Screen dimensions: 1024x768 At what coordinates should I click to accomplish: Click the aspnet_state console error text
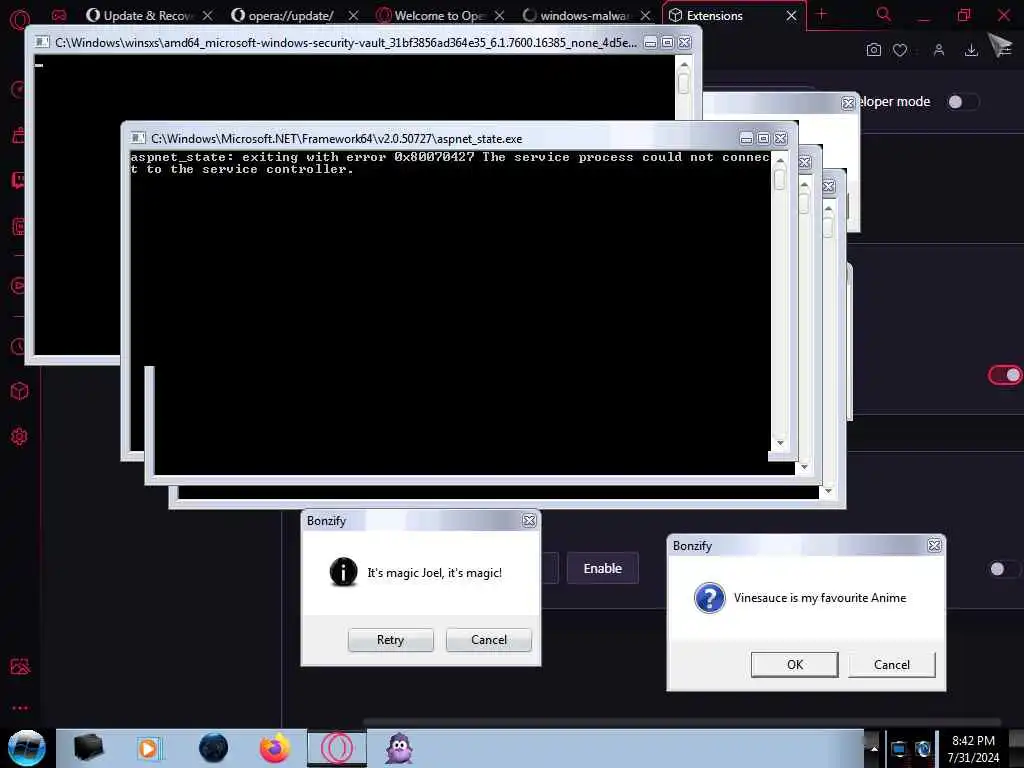[x=450, y=163]
